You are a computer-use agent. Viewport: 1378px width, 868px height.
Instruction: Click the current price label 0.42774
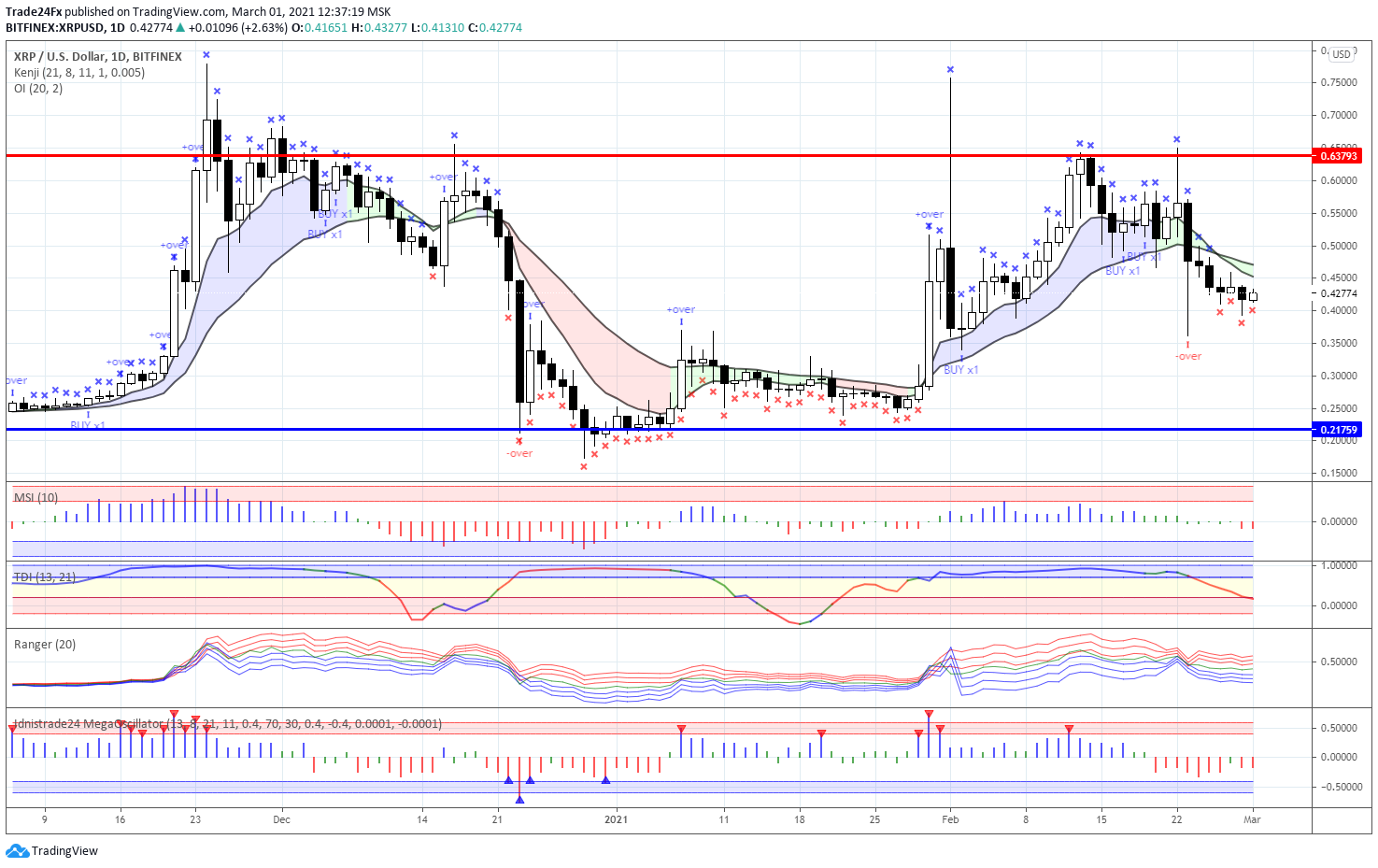[1339, 293]
